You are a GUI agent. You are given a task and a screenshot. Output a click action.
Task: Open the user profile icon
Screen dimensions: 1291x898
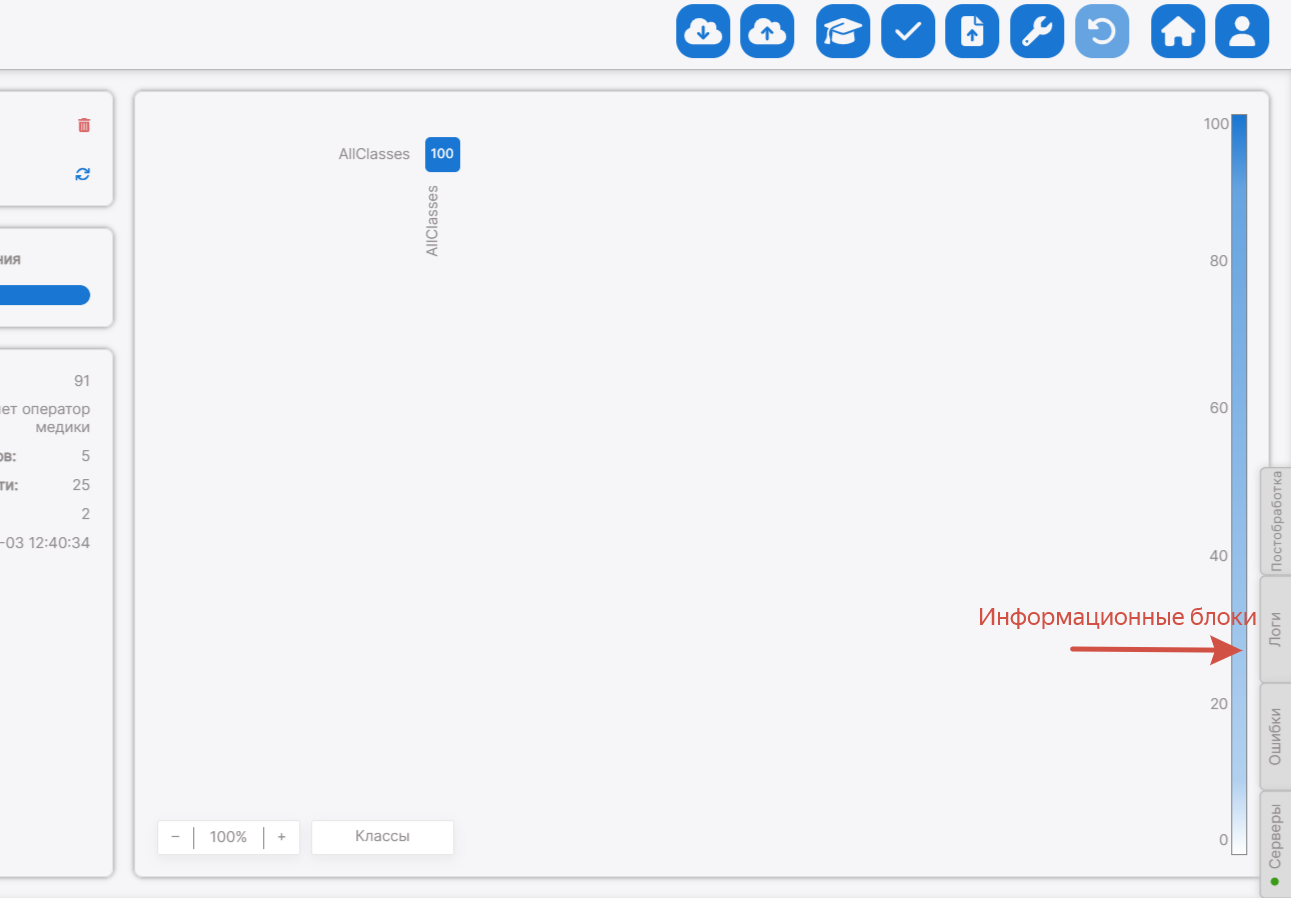pos(1242,32)
